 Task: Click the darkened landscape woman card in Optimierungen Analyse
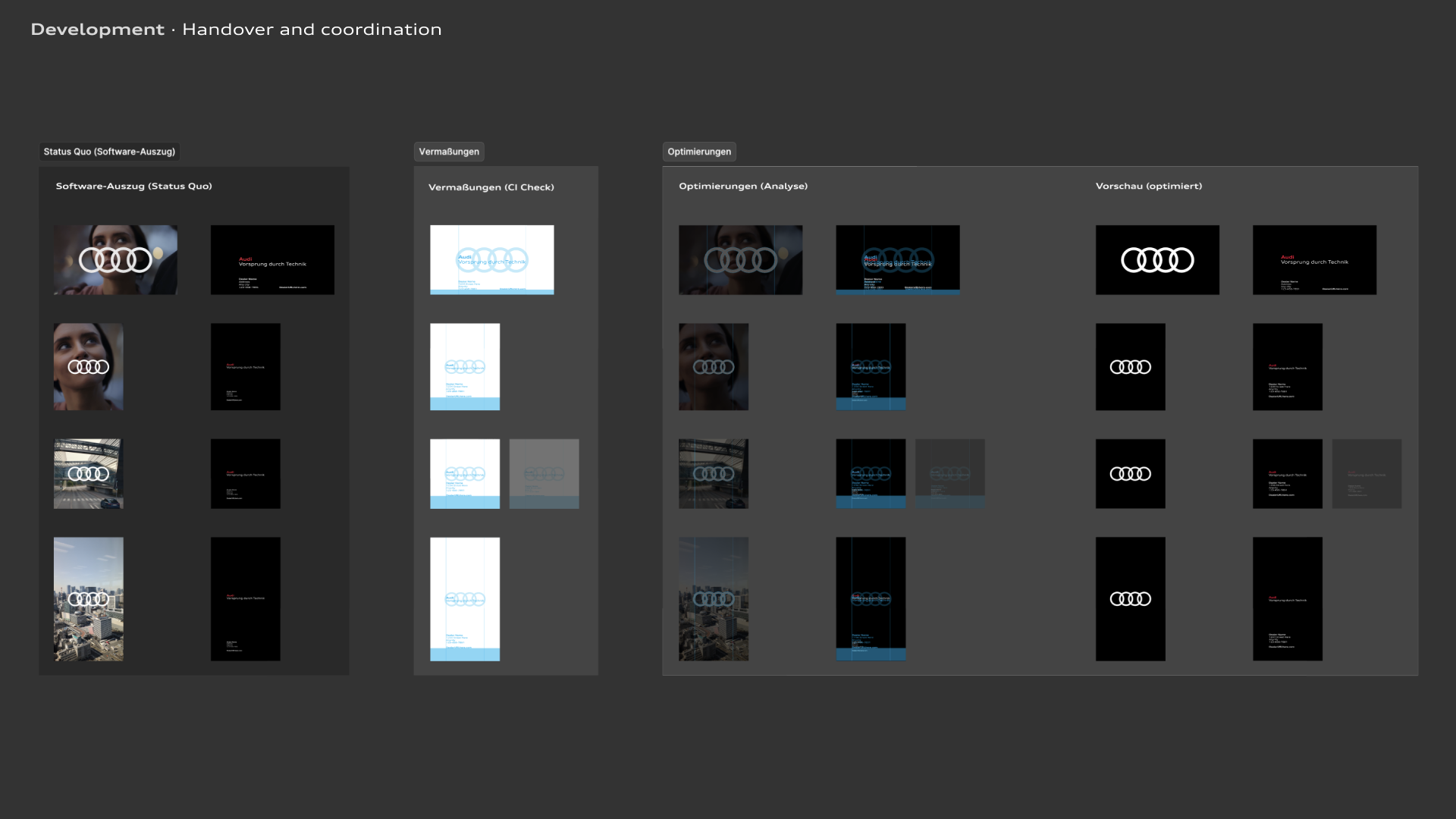[x=740, y=260]
